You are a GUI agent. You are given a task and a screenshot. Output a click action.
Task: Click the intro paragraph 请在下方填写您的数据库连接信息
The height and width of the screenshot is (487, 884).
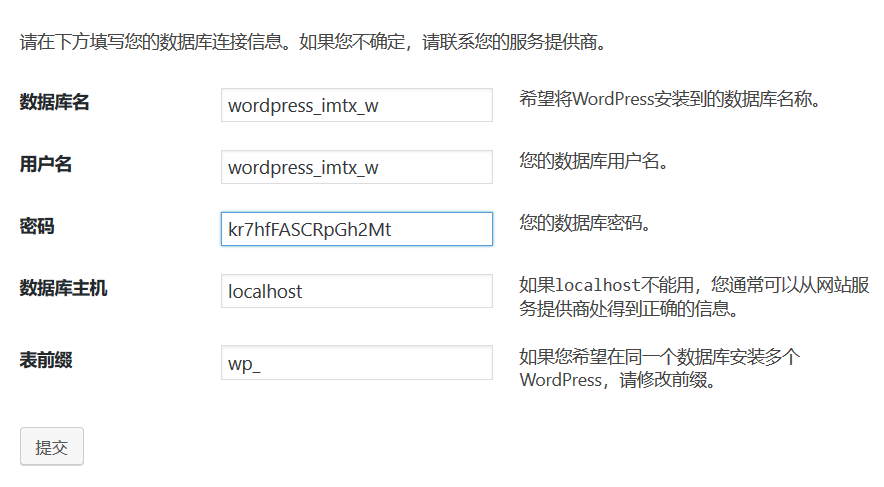[x=314, y=42]
